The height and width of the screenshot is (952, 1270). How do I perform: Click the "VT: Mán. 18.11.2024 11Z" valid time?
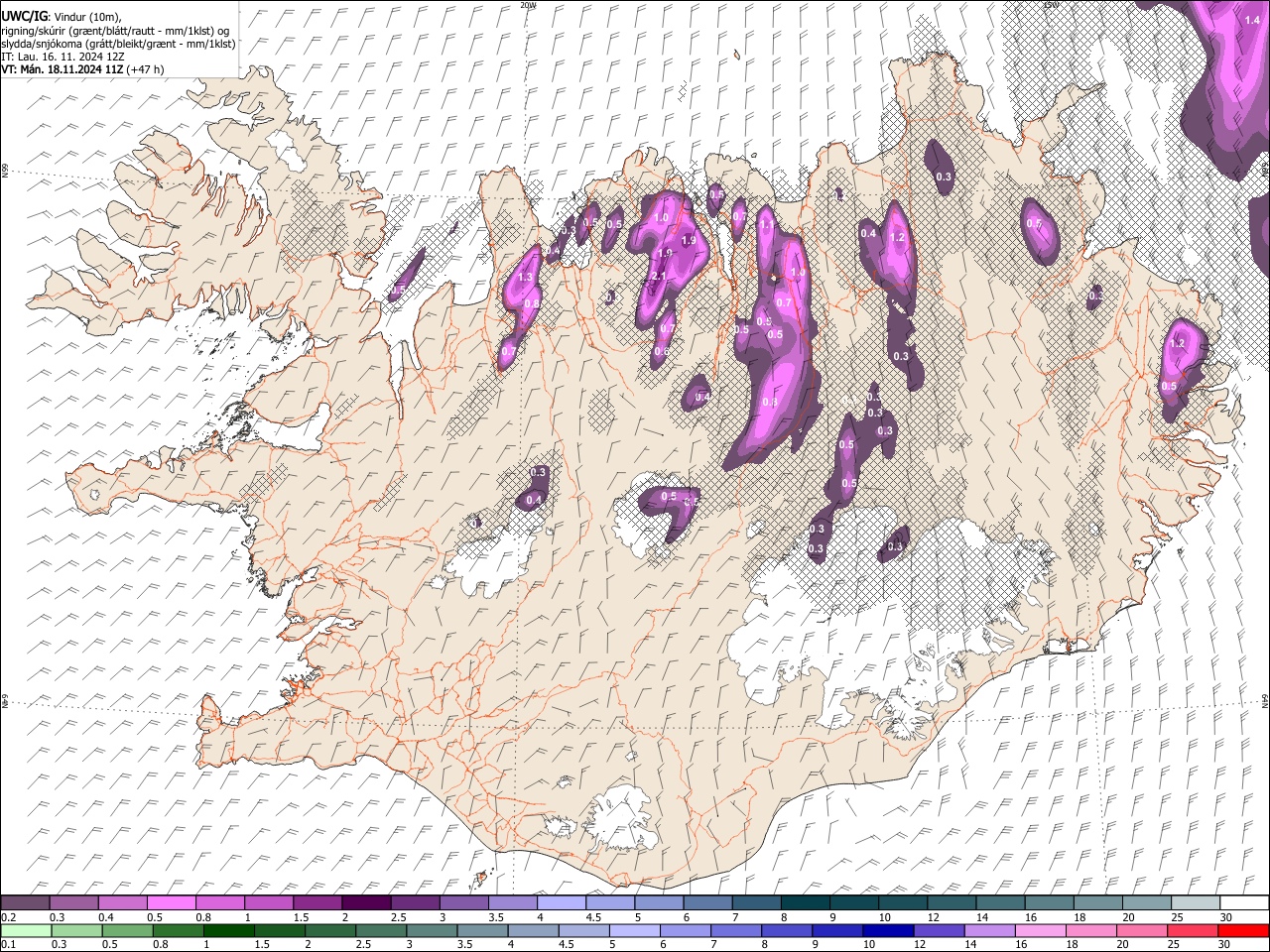coord(63,69)
